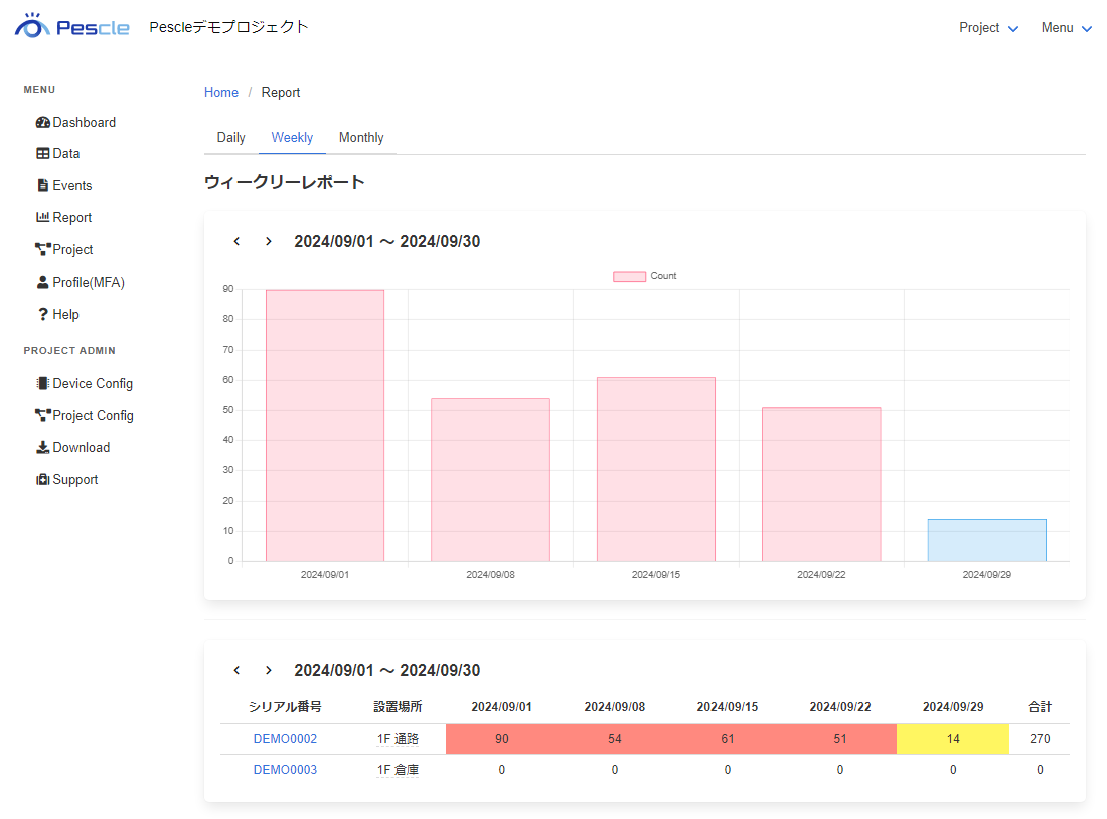The width and height of the screenshot is (1107, 819).
Task: Toggle Count legend in the chart
Action: [x=645, y=276]
